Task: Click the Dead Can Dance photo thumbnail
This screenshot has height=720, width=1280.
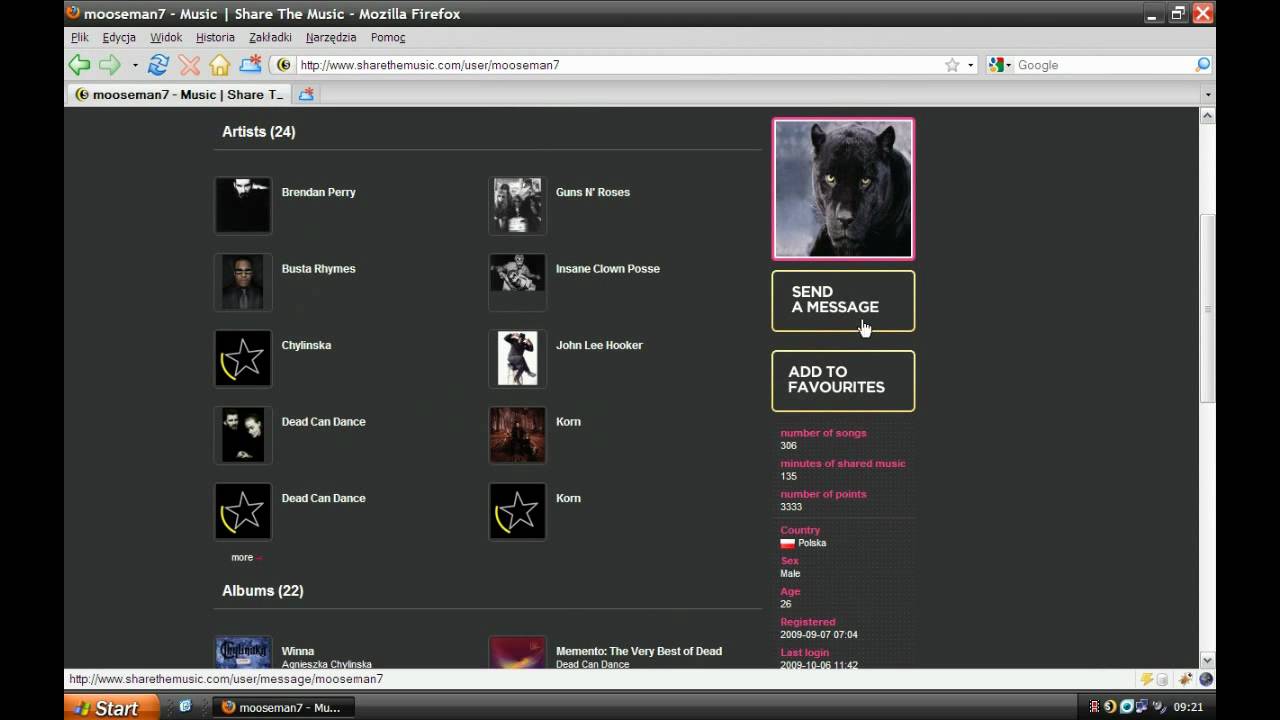Action: (x=243, y=435)
